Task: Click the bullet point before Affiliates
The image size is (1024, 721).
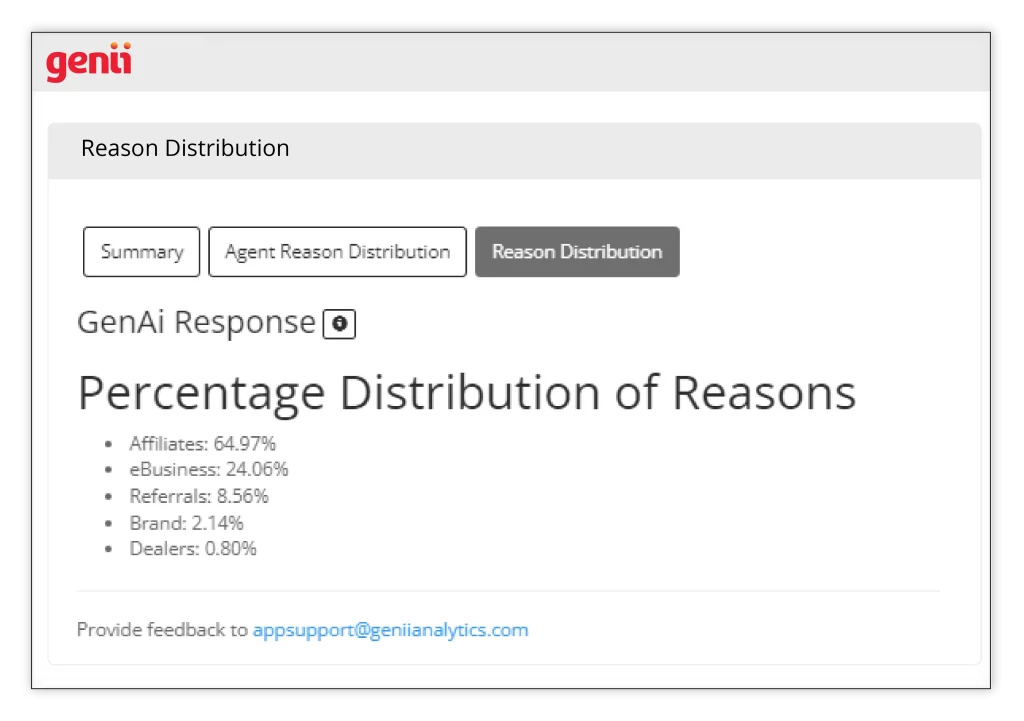Action: point(109,444)
